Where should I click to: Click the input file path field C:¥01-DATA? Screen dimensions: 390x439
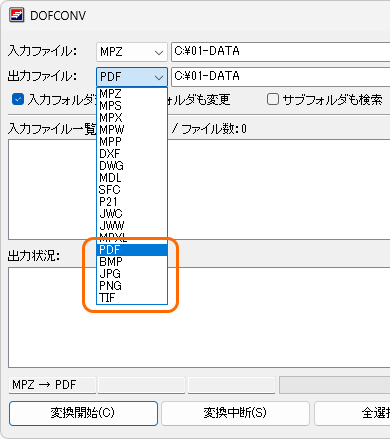(x=280, y=52)
